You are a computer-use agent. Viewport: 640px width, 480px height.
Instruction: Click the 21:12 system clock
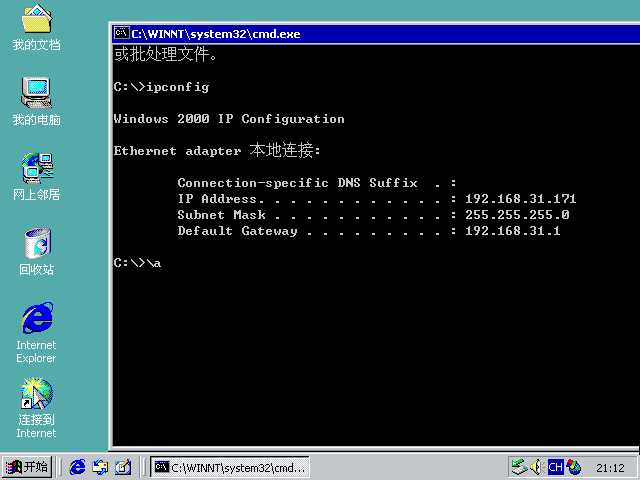[x=610, y=468]
